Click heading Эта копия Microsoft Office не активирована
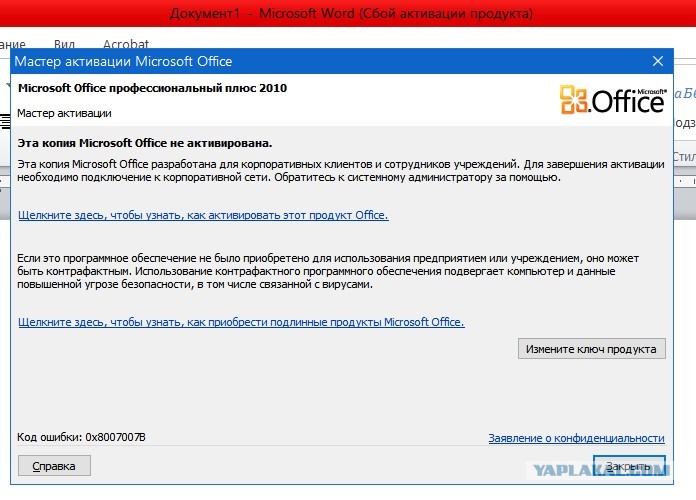This screenshot has width=696, height=500. 145,143
